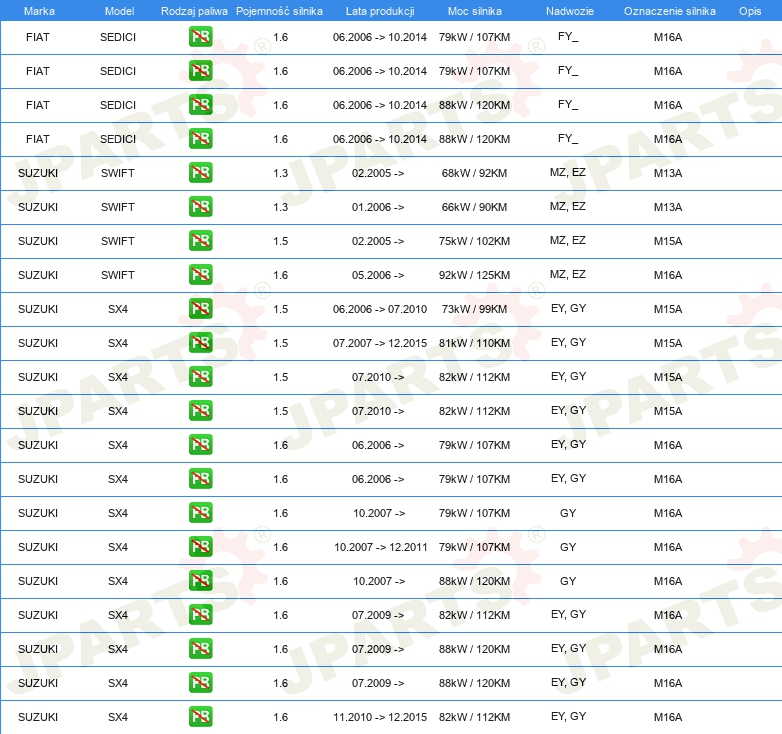Viewport: 782px width, 734px height.
Task: Select EY, GY in the 73kW / 99KM row
Action: (x=568, y=308)
